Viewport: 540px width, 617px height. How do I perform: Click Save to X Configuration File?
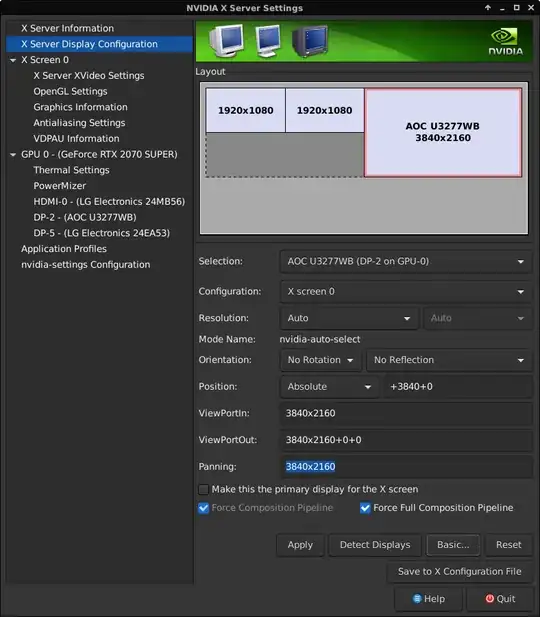pyautogui.click(x=459, y=572)
